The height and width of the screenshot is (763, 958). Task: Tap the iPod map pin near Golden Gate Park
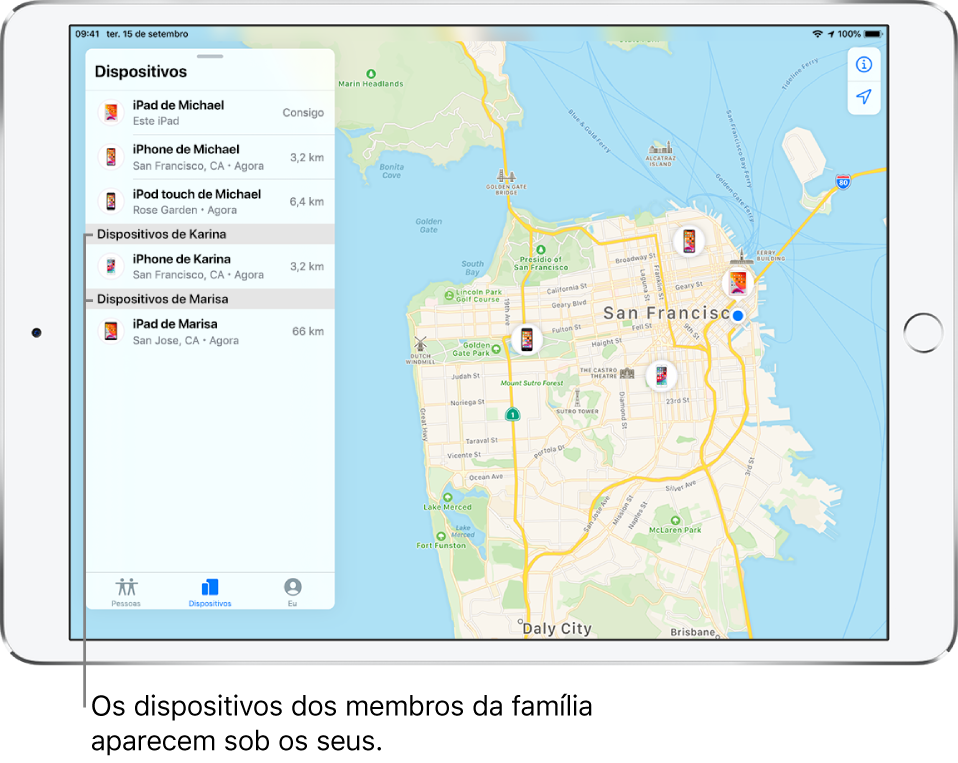pyautogui.click(x=527, y=338)
